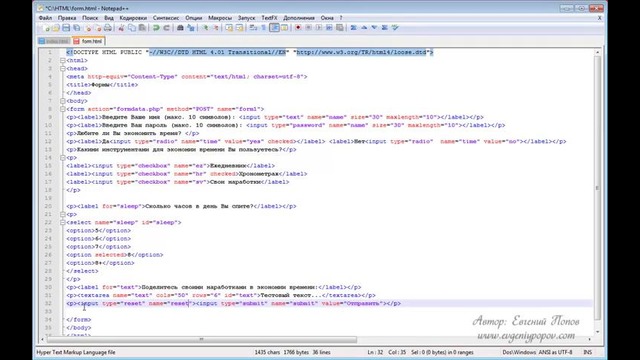Collapse the html fold on line 2
This screenshot has width=640, height=360.
click(x=63, y=60)
